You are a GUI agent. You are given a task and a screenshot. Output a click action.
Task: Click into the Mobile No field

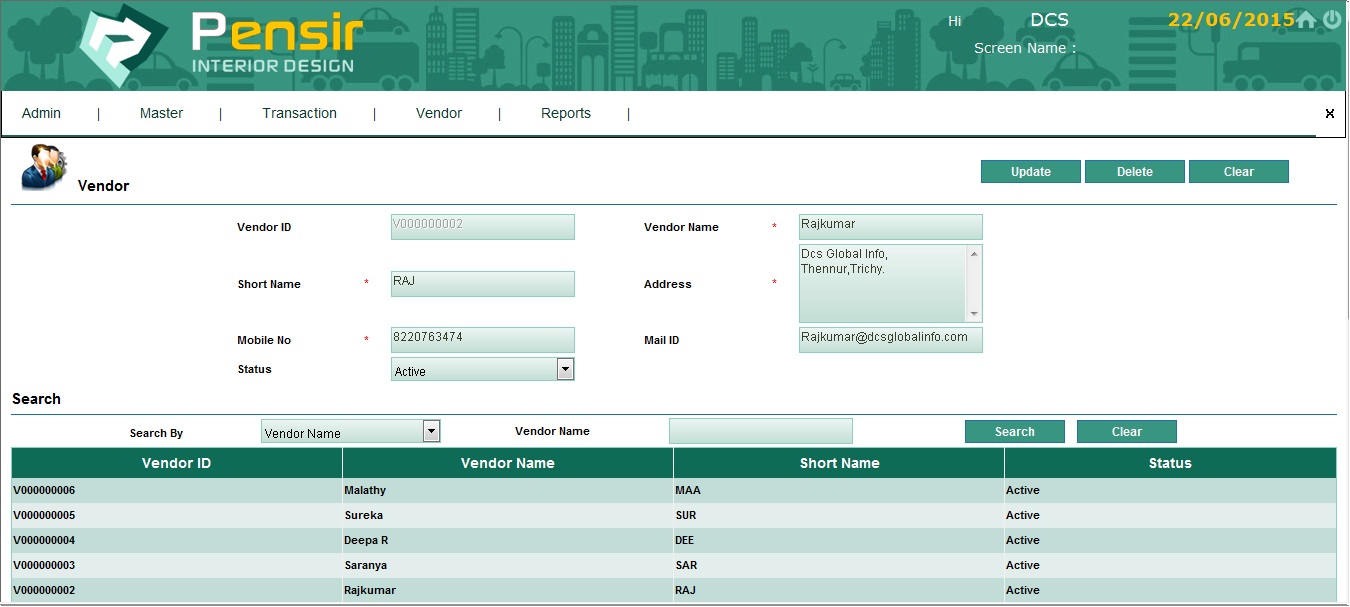[x=482, y=340]
